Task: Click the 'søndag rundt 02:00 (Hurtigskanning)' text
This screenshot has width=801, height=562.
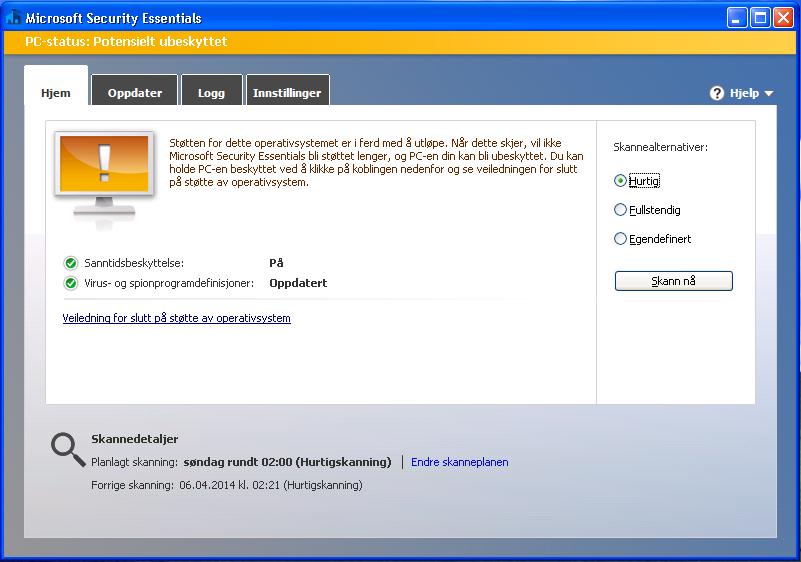Action: click(287, 462)
